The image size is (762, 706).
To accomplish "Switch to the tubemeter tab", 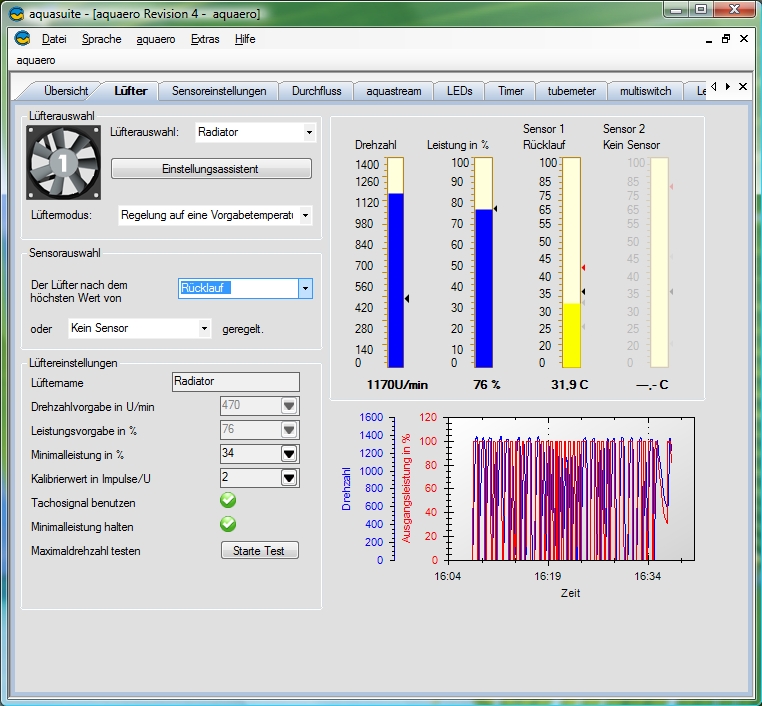I will click(572, 91).
